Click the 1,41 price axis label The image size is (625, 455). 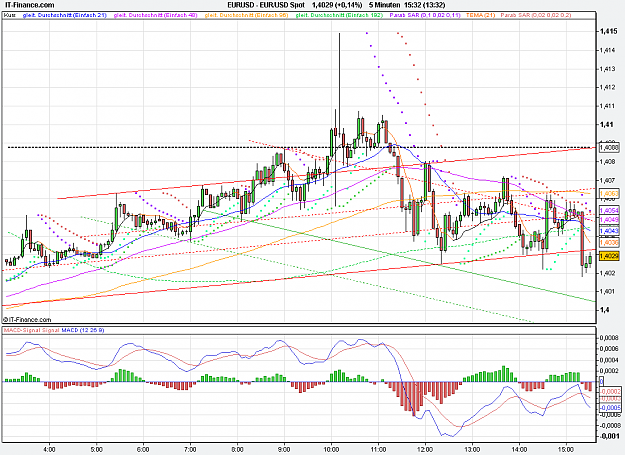[606, 124]
